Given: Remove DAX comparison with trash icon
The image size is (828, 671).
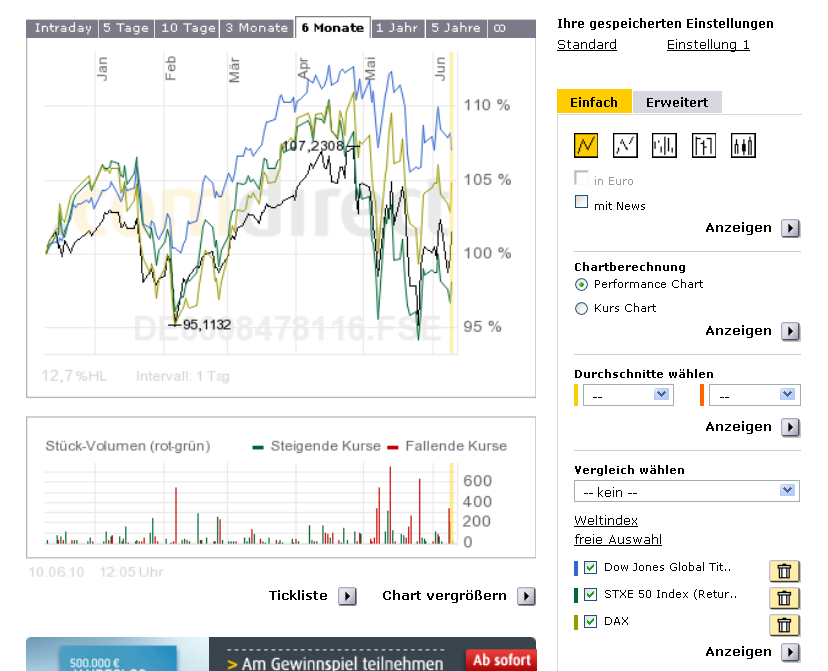Looking at the screenshot, I should click(x=784, y=625).
